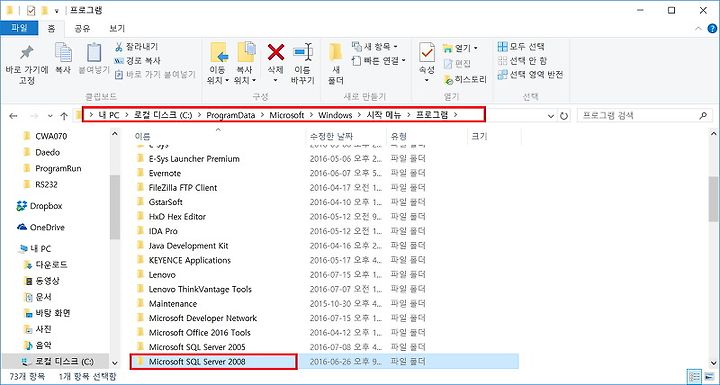The height and width of the screenshot is (385, 720).
Task: Click Windows in the address breadcrumb
Action: coord(335,115)
